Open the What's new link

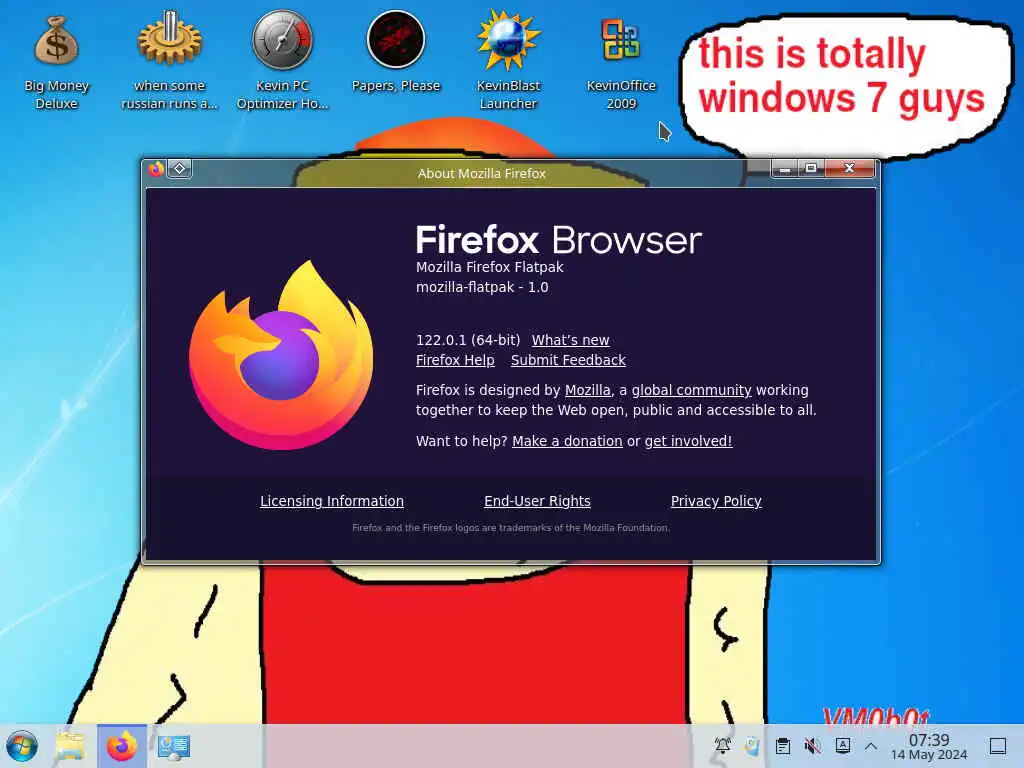570,340
